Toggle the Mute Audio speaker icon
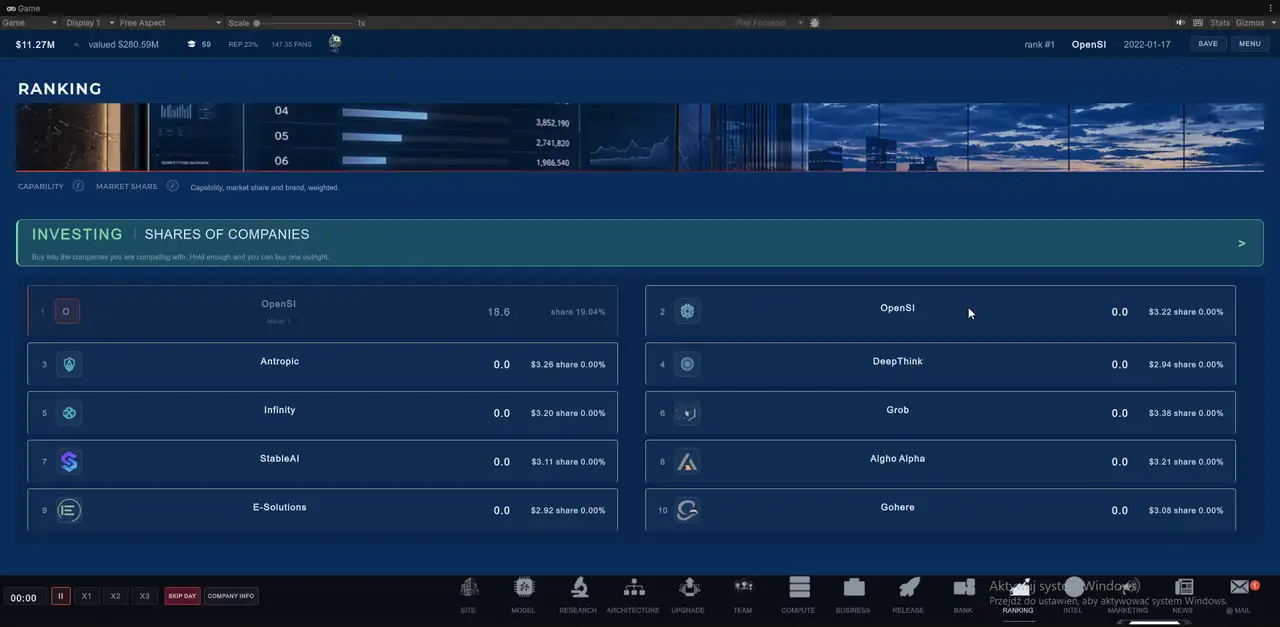Viewport: 1280px width, 627px height. [1180, 22]
